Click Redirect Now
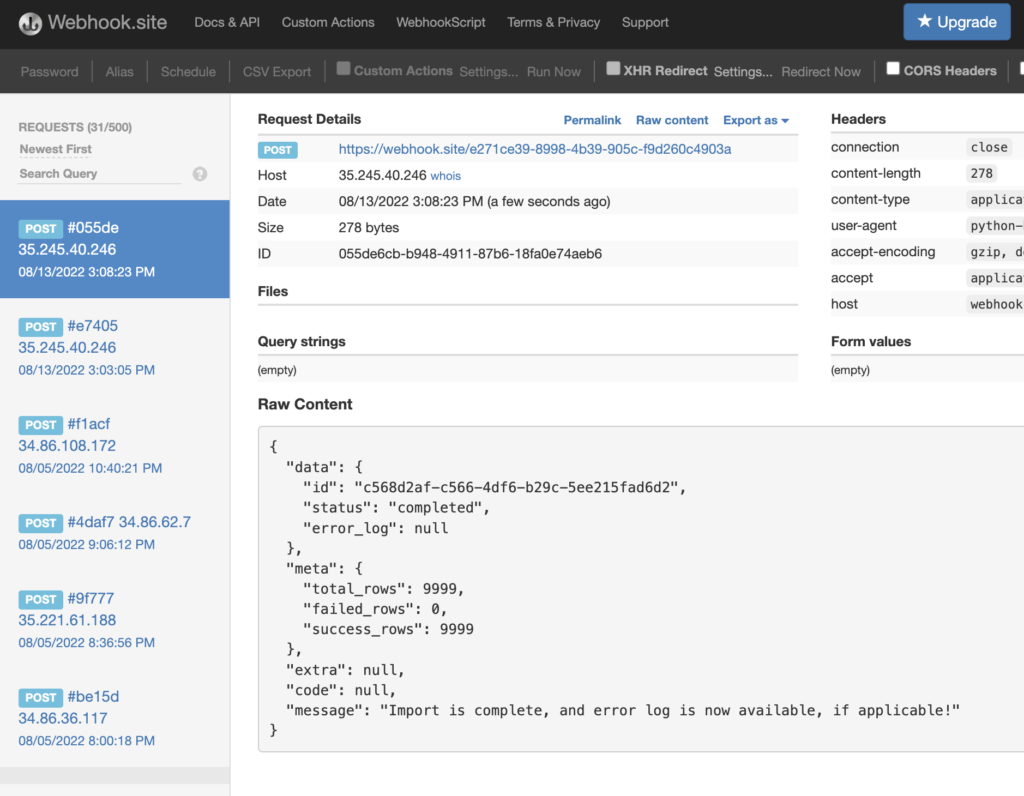Viewport: 1024px width, 796px height. pyautogui.click(x=821, y=72)
